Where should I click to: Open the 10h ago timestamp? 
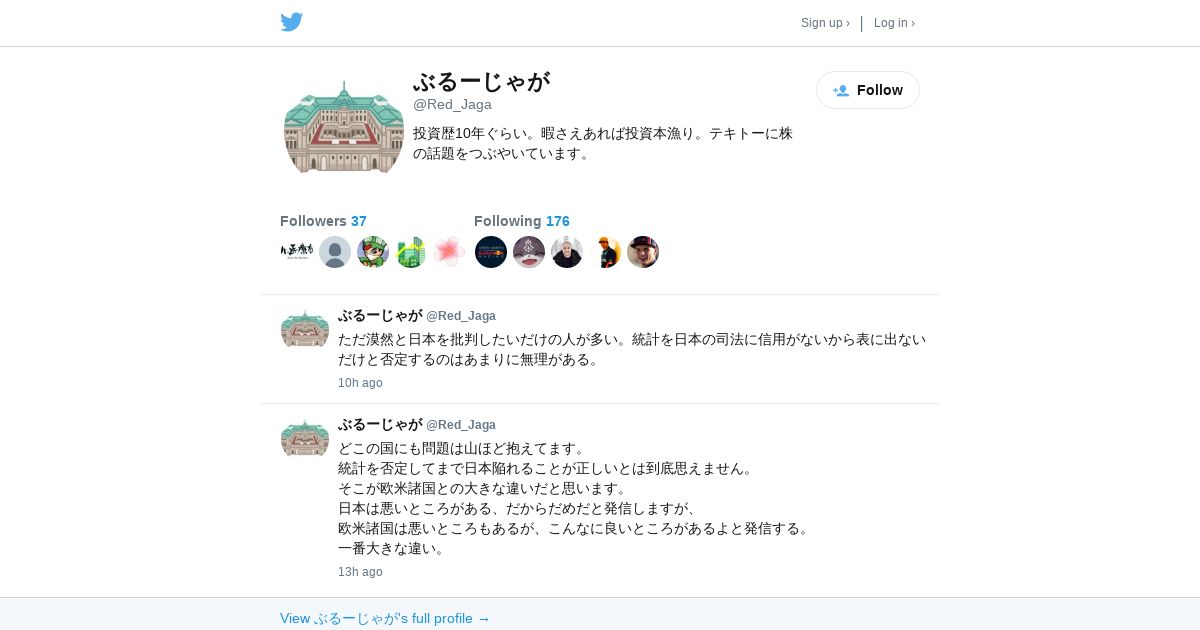[360, 383]
